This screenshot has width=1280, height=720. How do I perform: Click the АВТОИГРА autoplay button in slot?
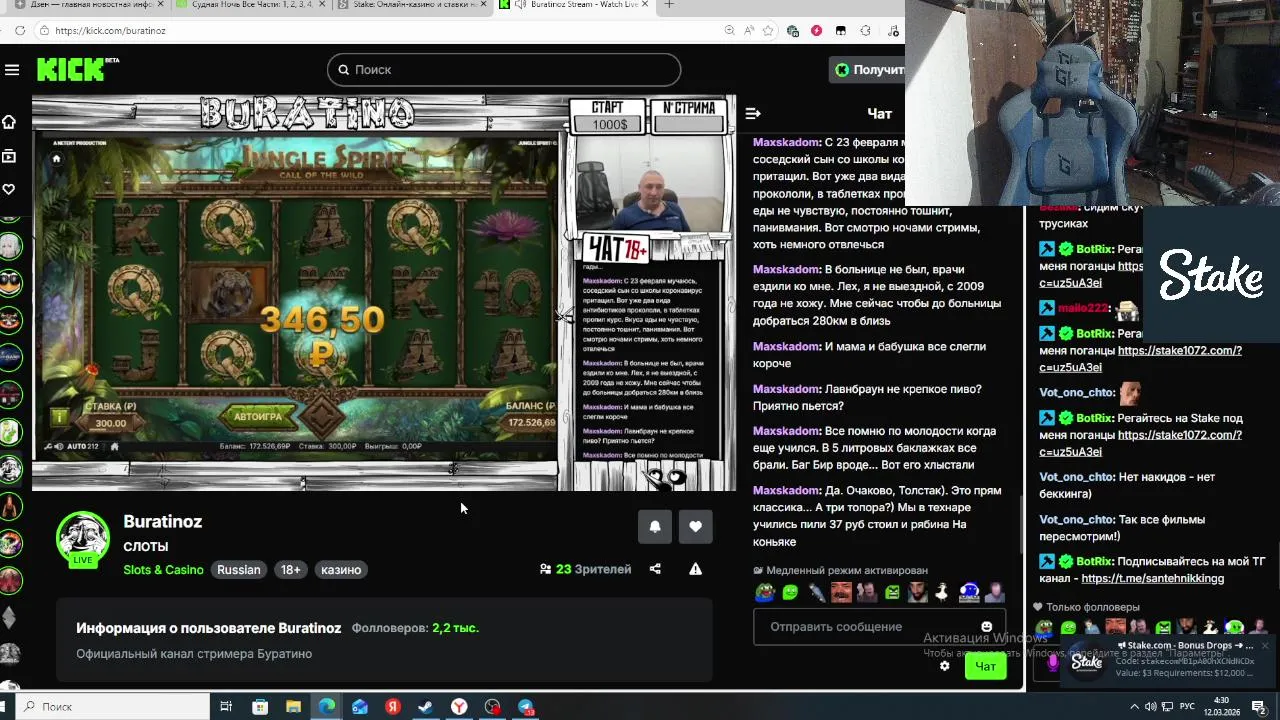257,416
